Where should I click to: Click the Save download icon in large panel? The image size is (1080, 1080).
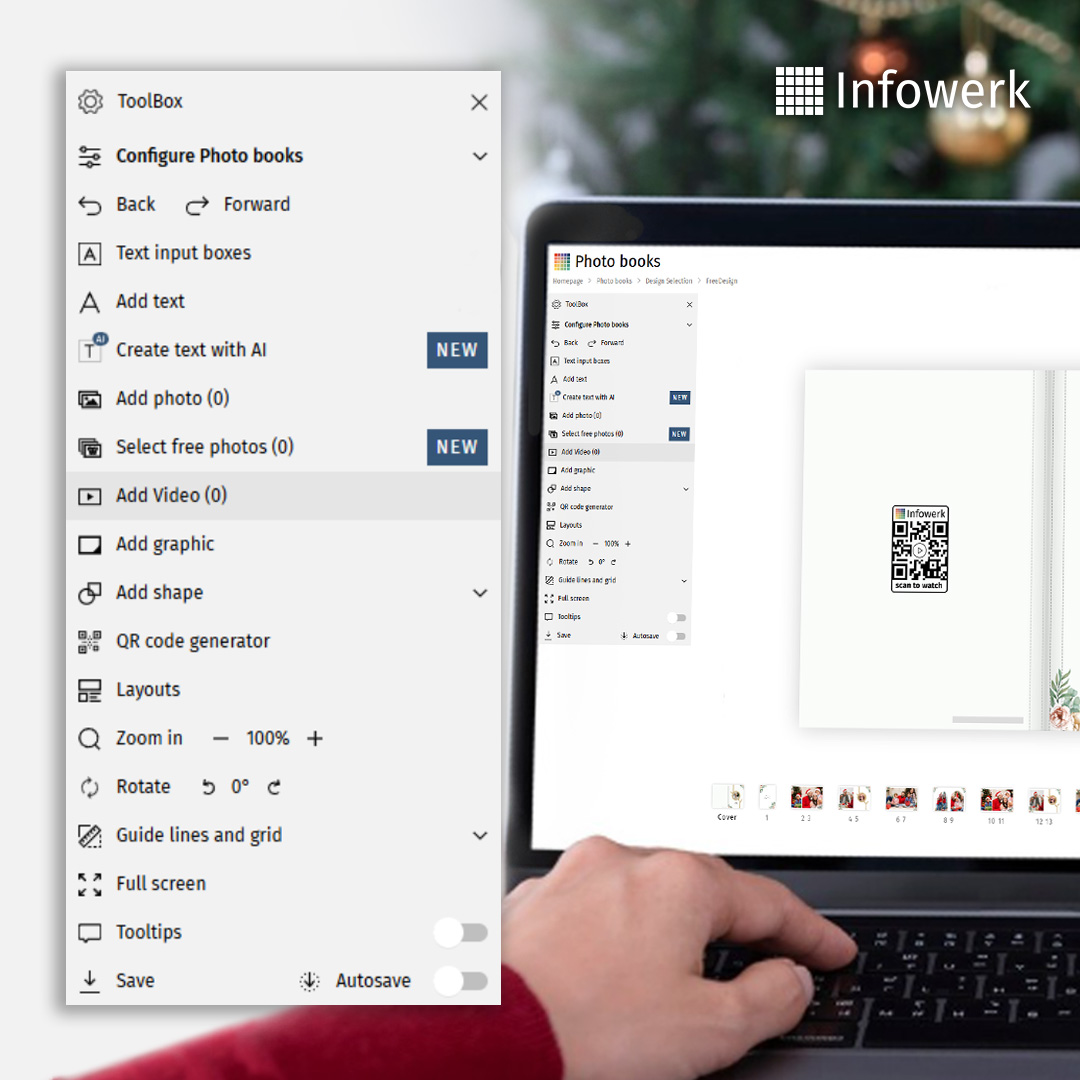[x=90, y=982]
